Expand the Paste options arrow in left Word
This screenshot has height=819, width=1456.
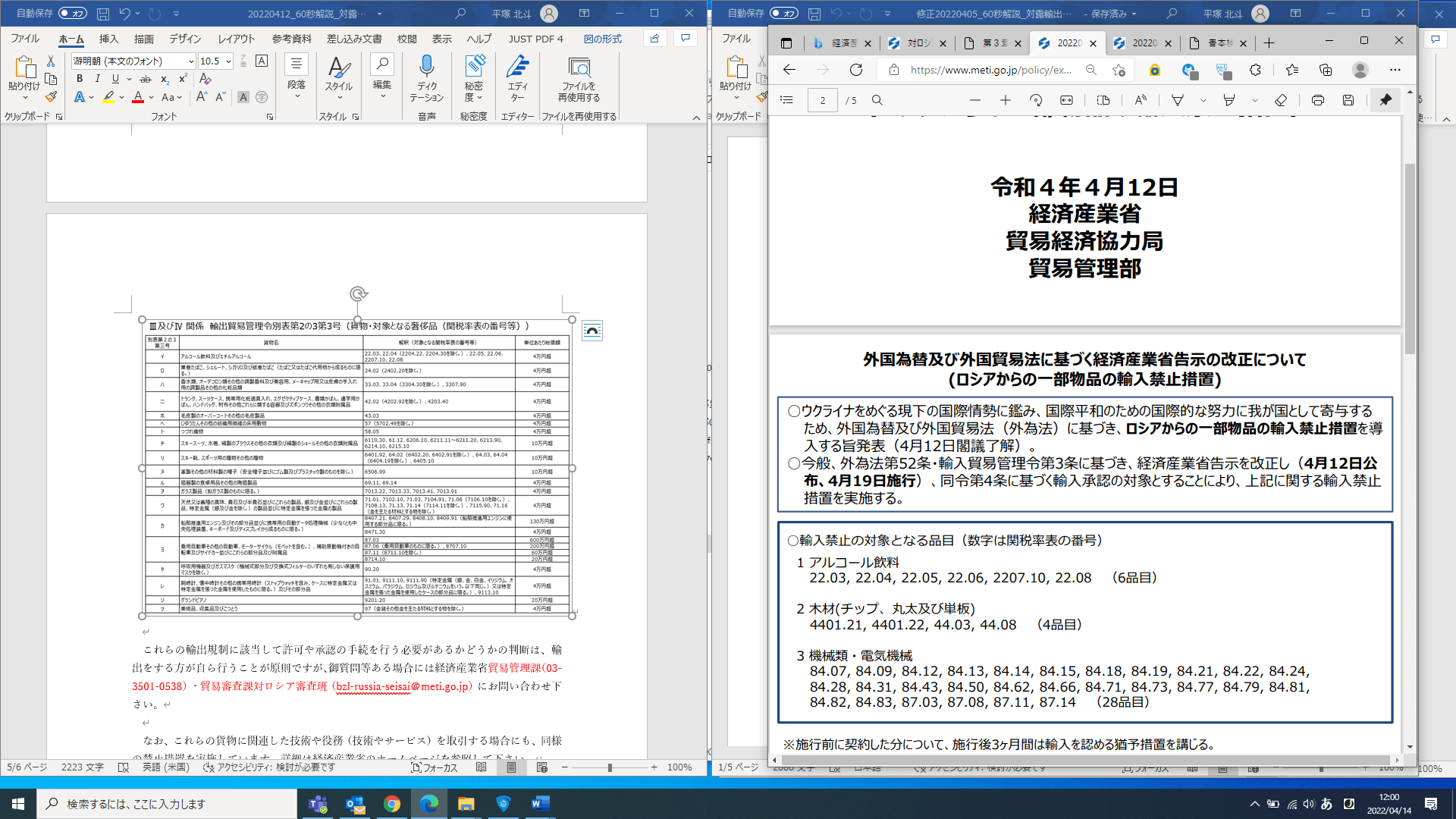click(24, 99)
